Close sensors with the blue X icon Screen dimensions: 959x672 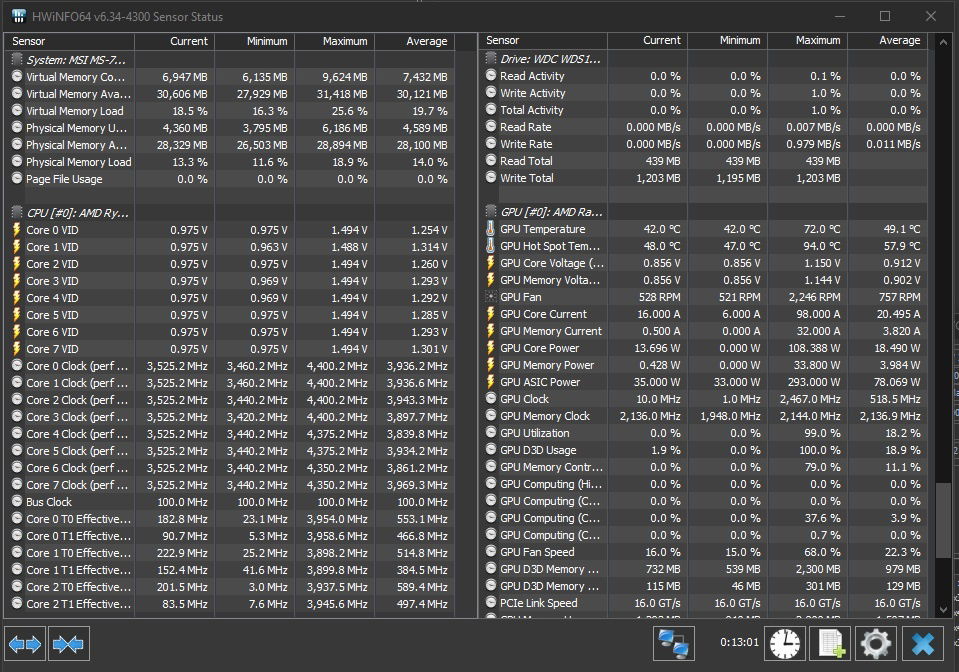925,644
